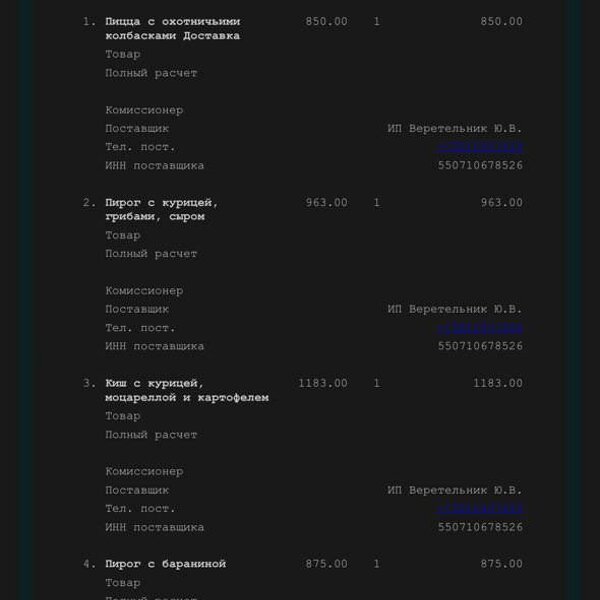Open supplier phone link under chicken mushroom pie
This screenshot has width=600, height=600.
(x=480, y=328)
